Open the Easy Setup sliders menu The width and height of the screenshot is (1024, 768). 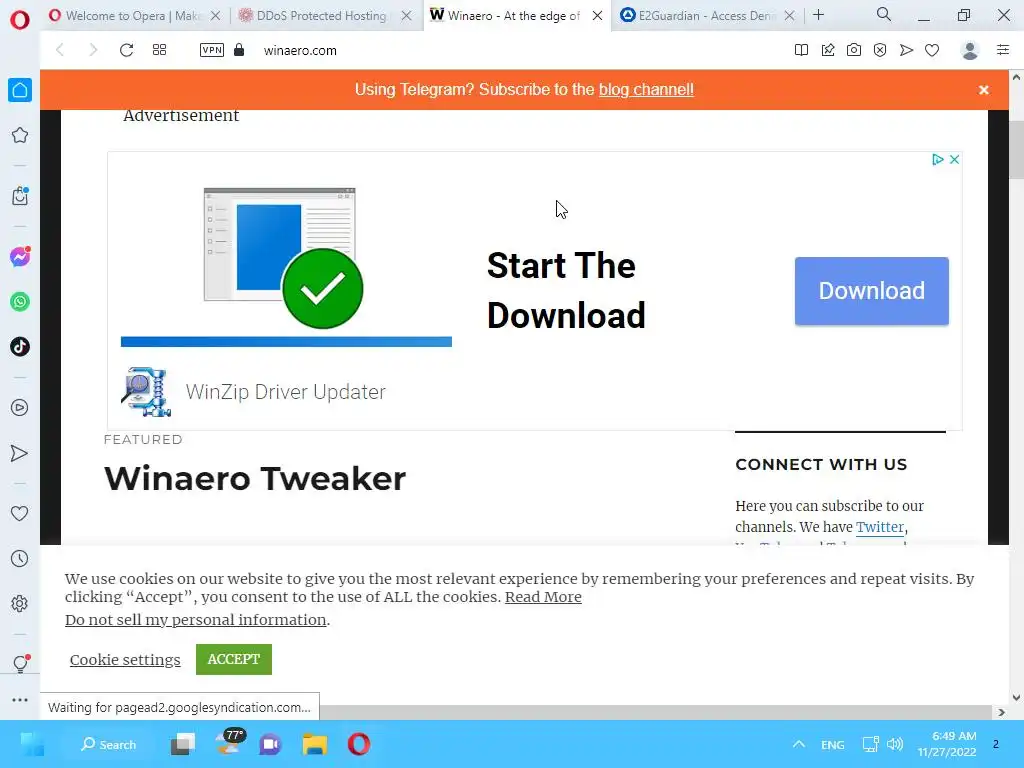click(1003, 50)
